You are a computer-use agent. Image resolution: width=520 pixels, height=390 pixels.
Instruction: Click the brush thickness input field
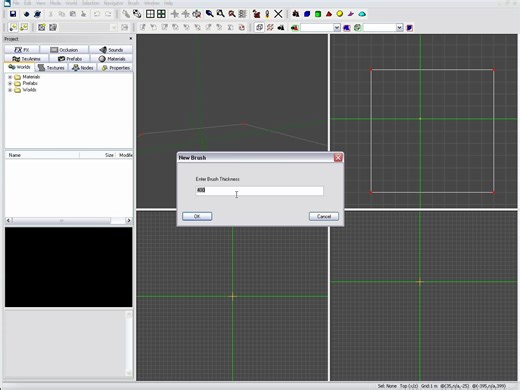(259, 190)
